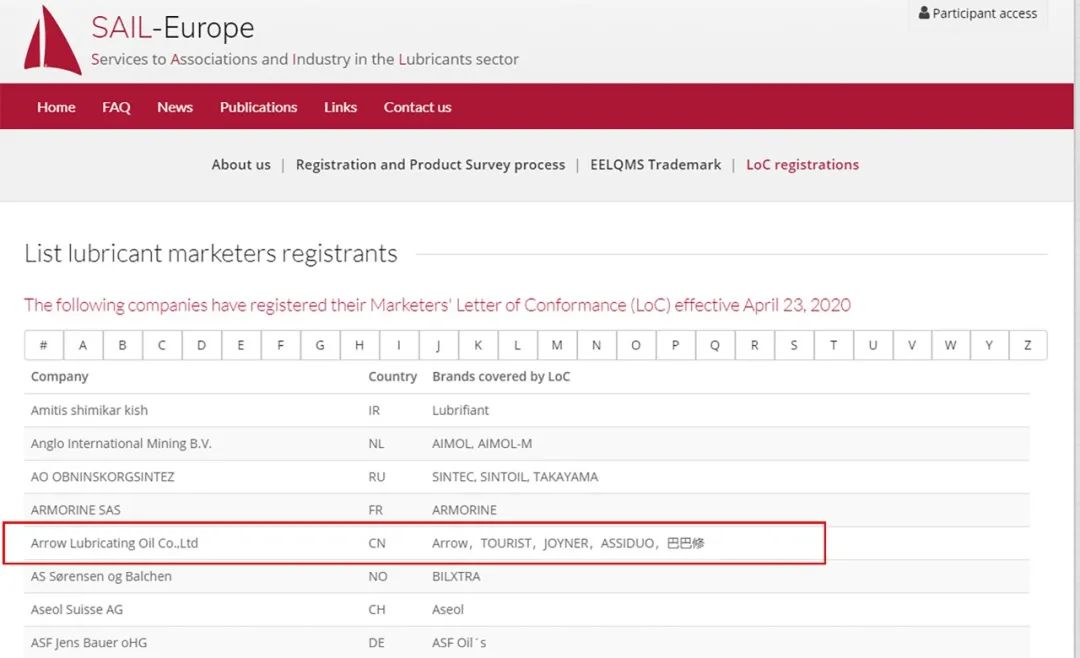Filter registrants by letter I
Image resolution: width=1080 pixels, height=658 pixels.
pyautogui.click(x=399, y=345)
